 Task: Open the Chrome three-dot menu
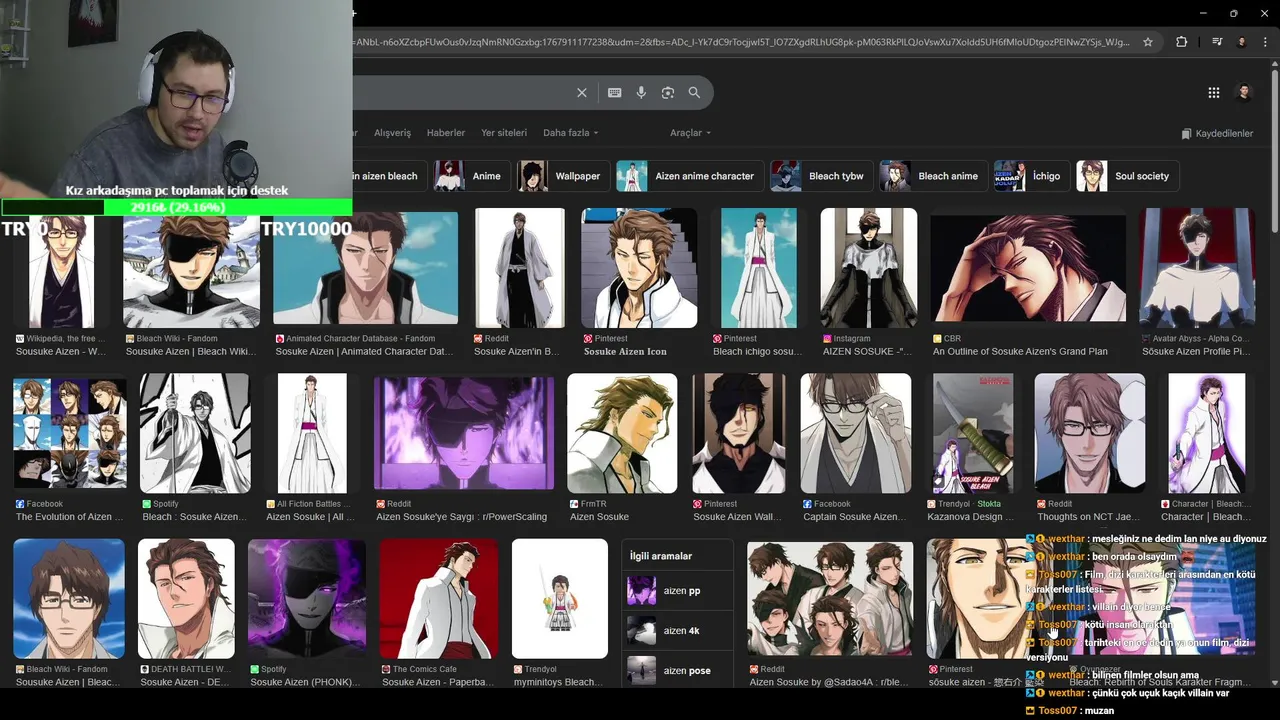pyautogui.click(x=1265, y=42)
